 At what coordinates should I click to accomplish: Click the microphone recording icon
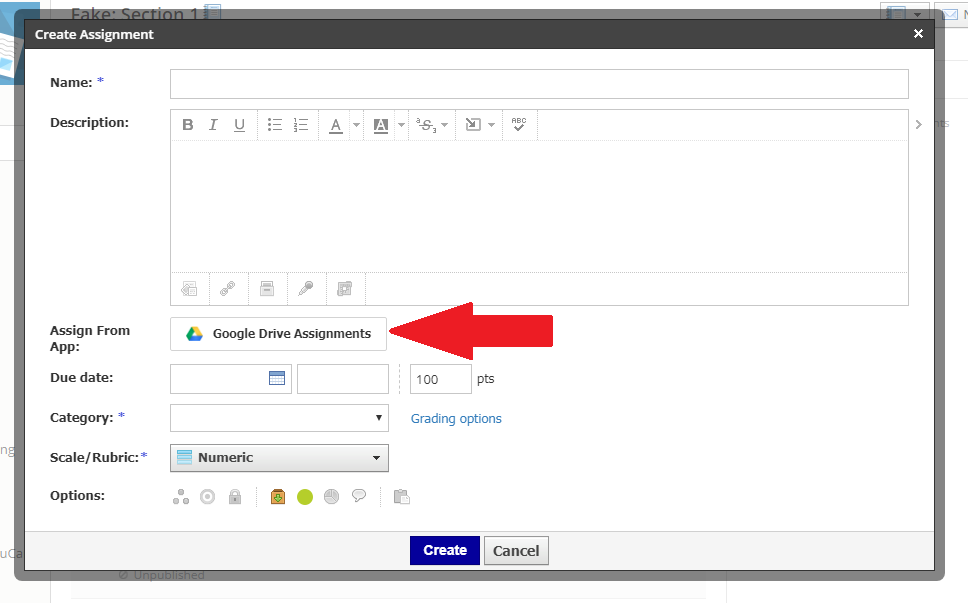pyautogui.click(x=306, y=288)
